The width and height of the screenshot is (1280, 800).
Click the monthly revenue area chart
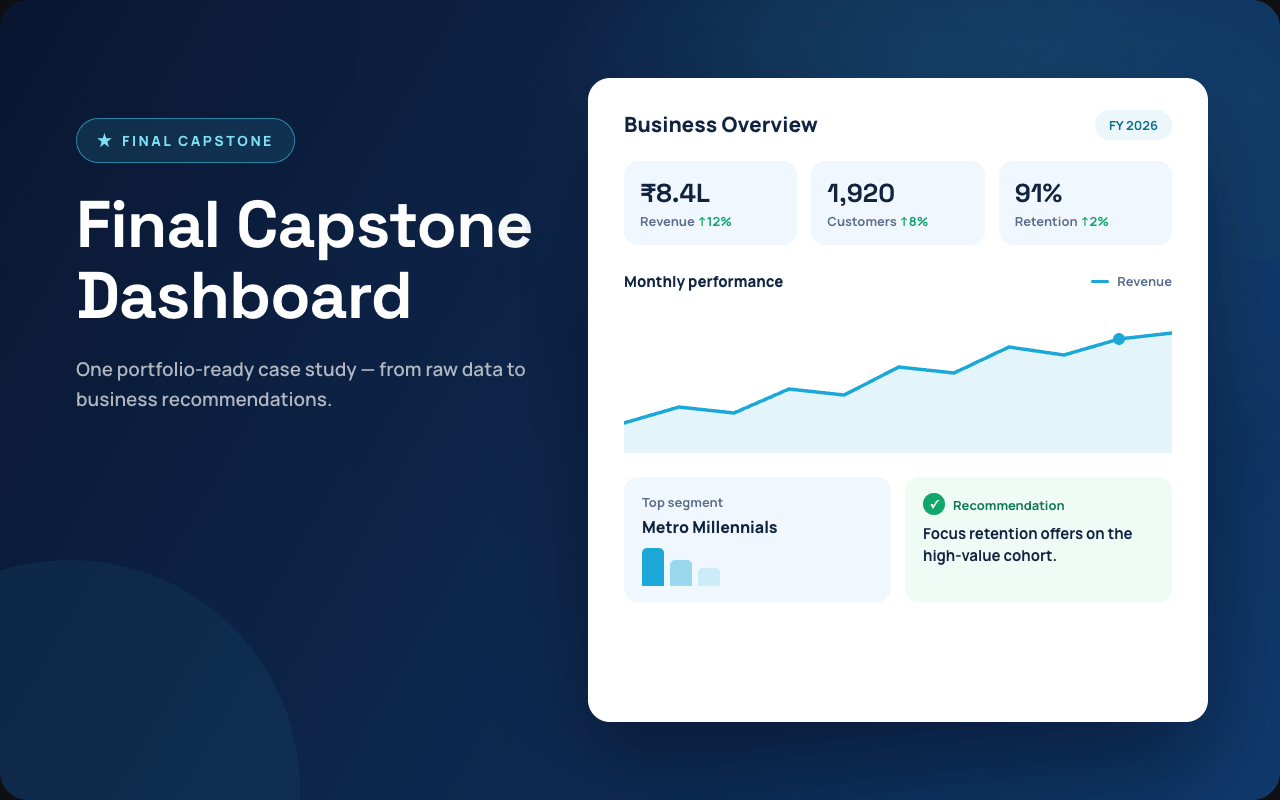click(898, 390)
